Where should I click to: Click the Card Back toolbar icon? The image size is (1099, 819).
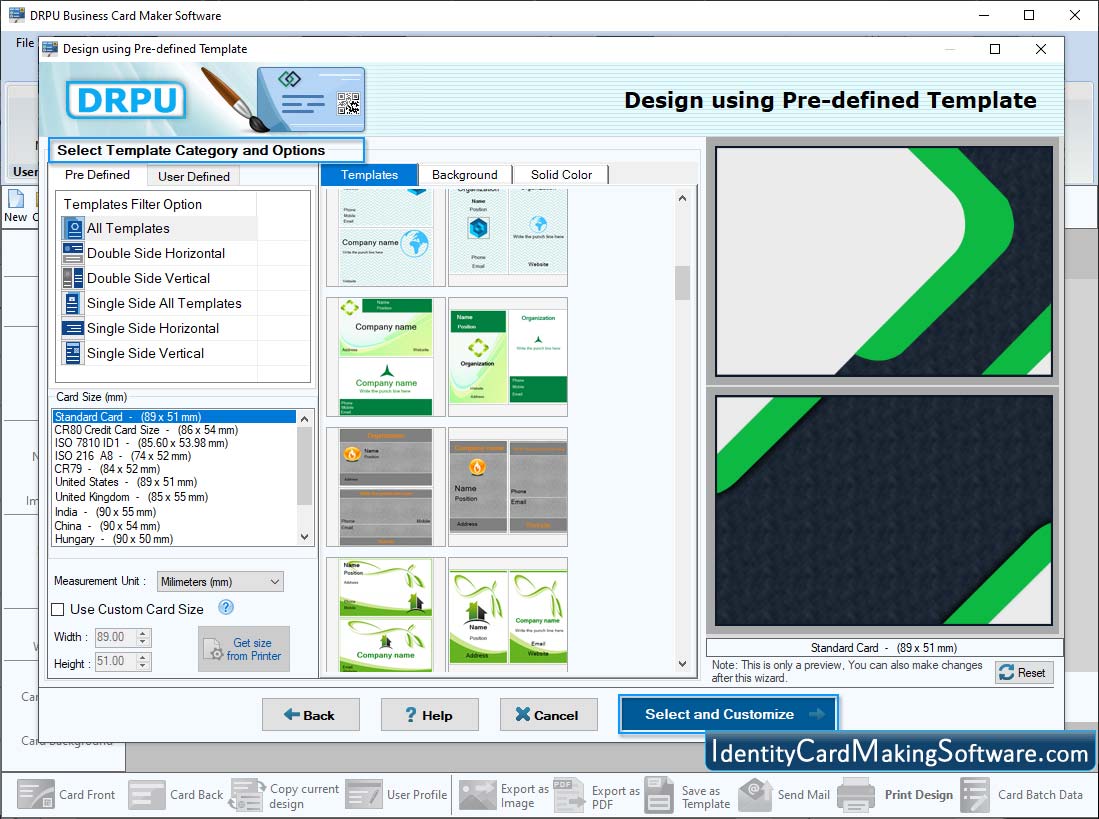[147, 794]
